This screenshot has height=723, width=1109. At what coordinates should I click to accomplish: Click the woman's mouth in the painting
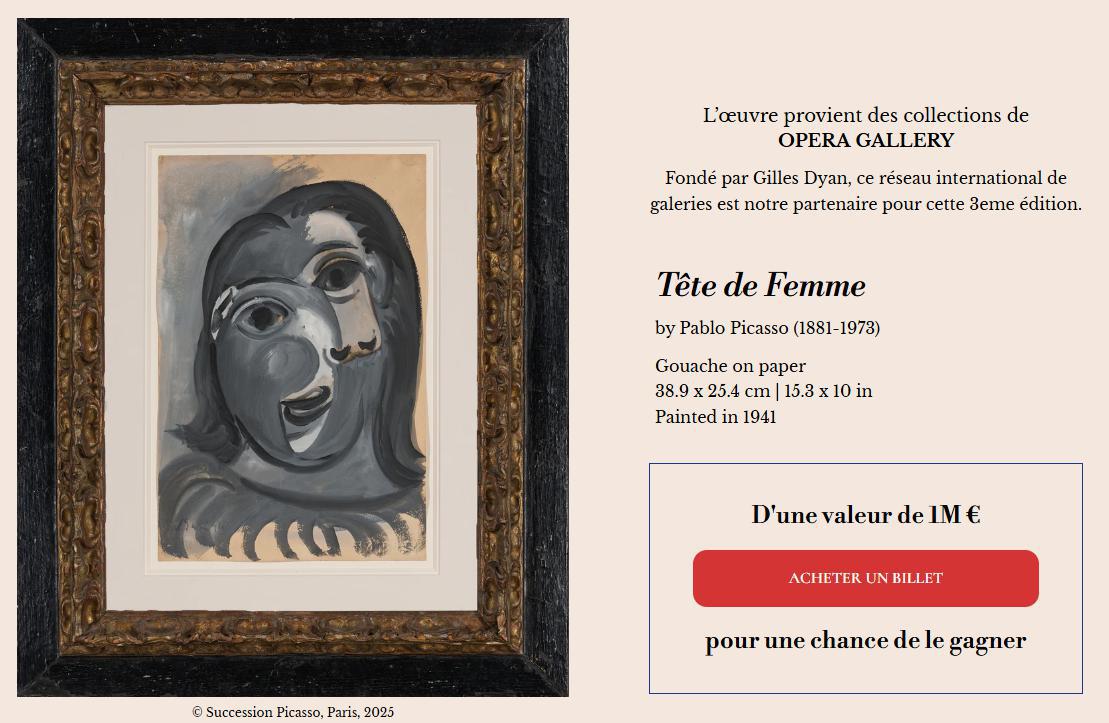coord(307,406)
